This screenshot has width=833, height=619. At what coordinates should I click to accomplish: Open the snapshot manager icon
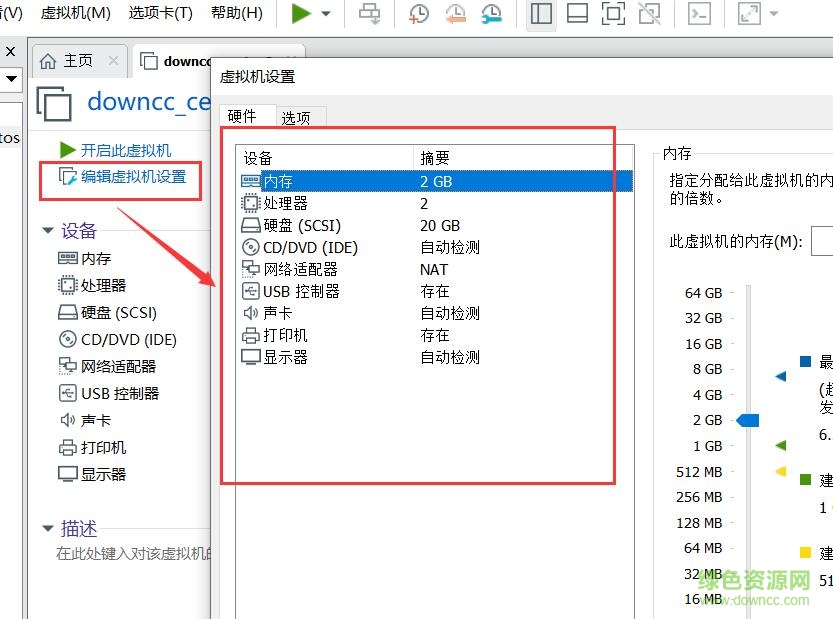click(491, 14)
